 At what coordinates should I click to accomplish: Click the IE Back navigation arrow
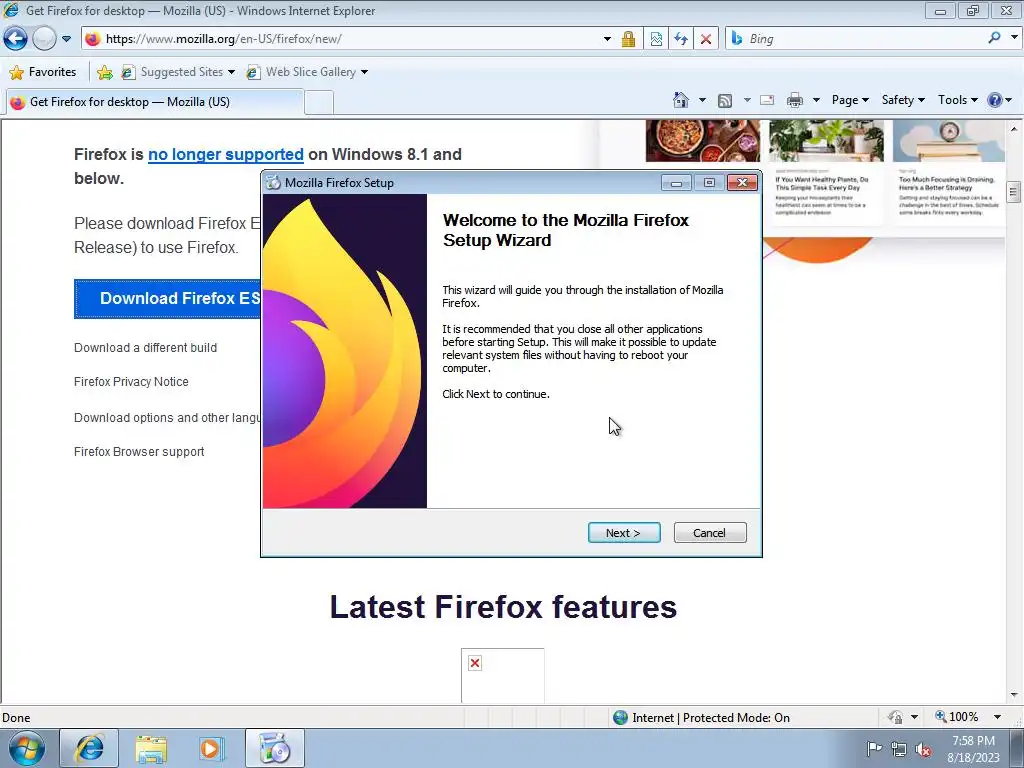pyautogui.click(x=16, y=39)
